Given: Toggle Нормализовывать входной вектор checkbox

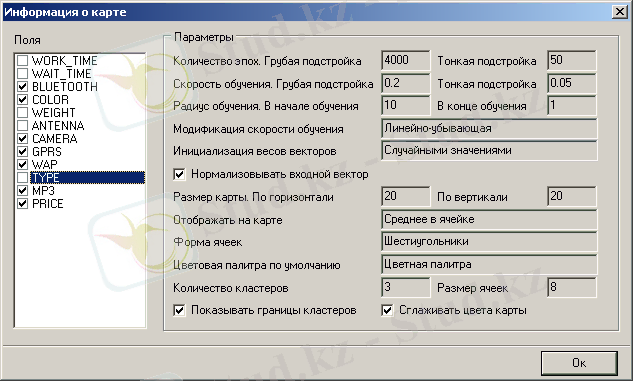Looking at the screenshot, I should pyautogui.click(x=179, y=174).
